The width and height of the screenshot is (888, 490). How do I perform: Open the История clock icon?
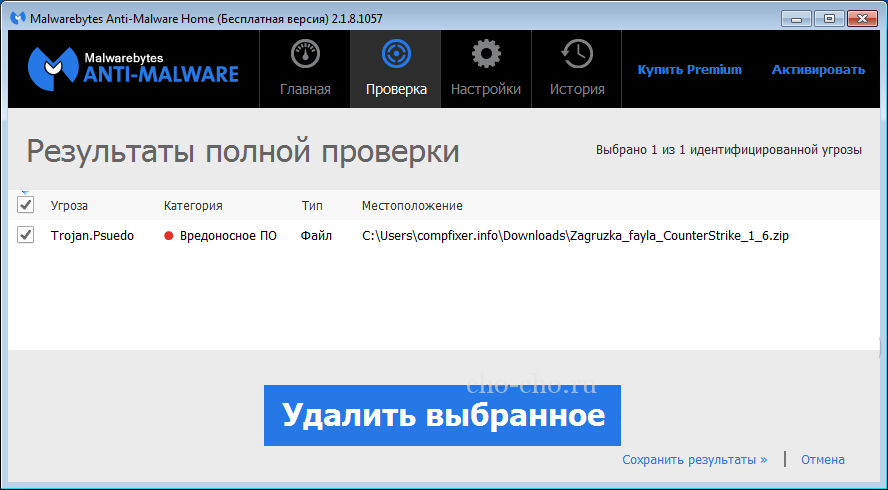point(577,54)
